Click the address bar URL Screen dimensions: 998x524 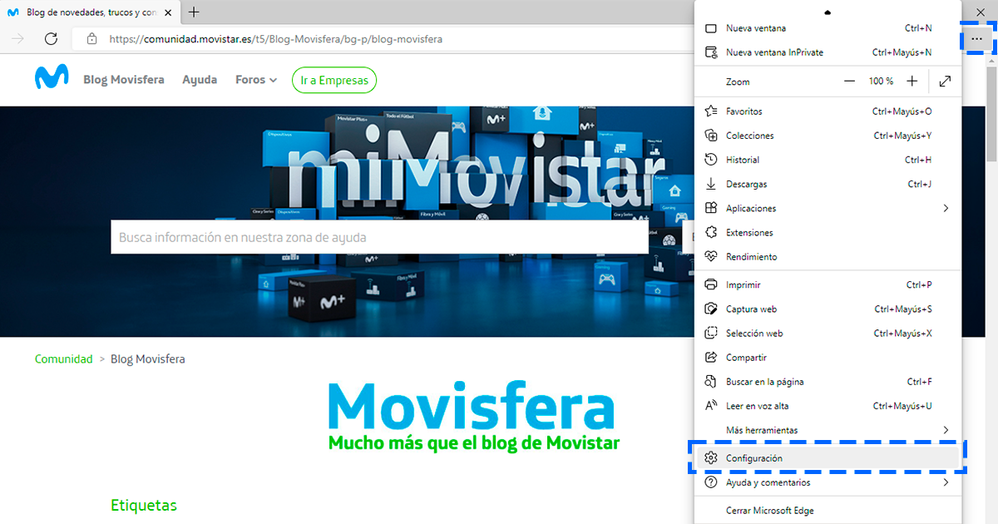point(275,39)
